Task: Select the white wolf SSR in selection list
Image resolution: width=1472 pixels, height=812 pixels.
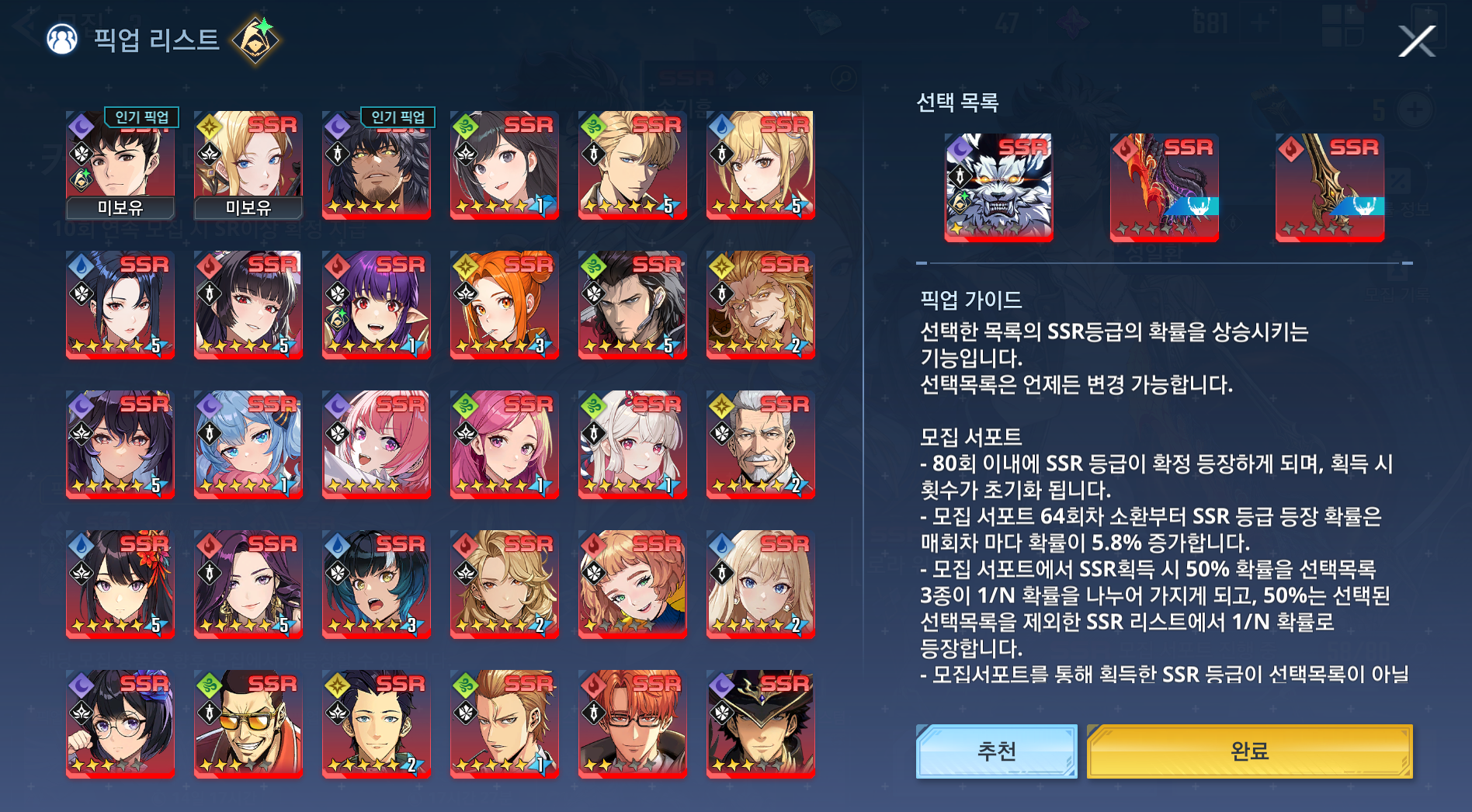Action: pos(998,187)
